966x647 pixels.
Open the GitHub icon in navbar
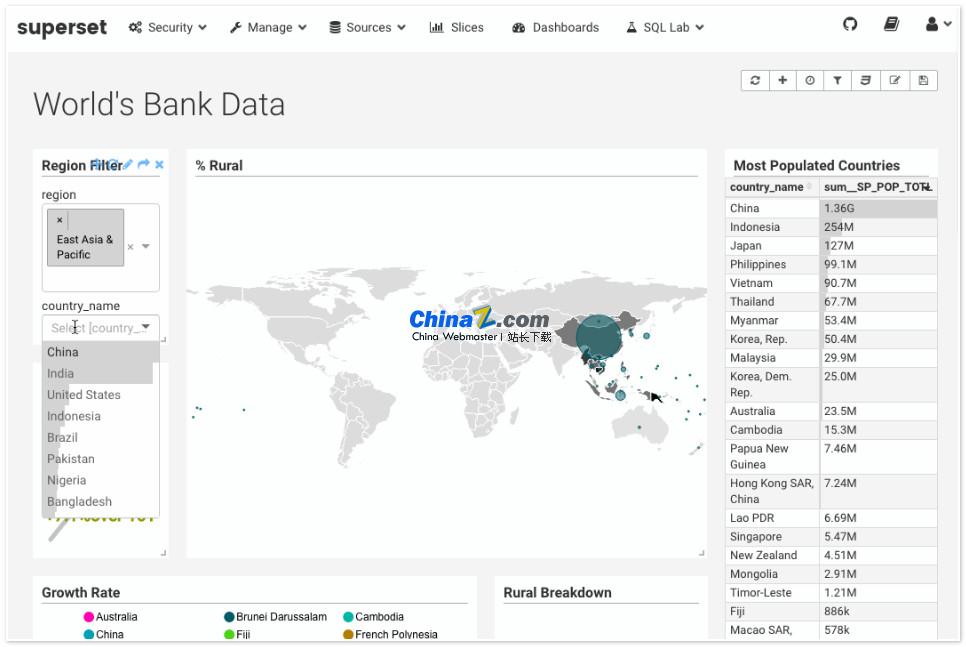[x=850, y=25]
